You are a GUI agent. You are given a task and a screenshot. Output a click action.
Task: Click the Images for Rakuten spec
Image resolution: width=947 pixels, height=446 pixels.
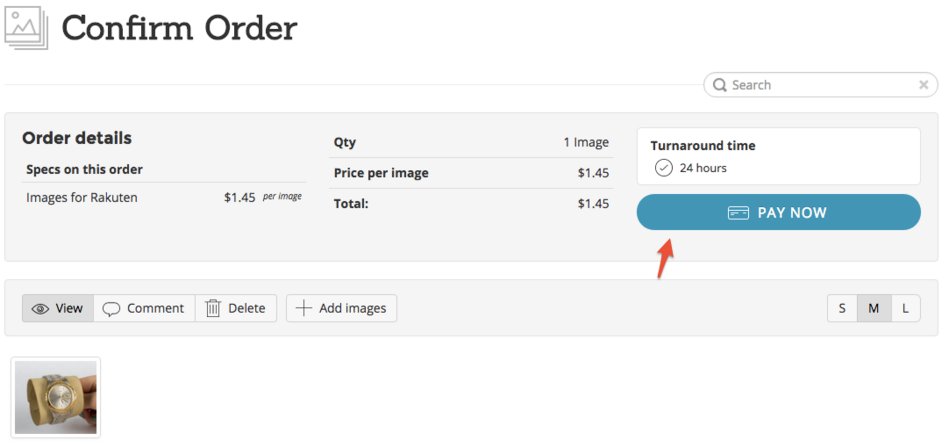point(82,198)
